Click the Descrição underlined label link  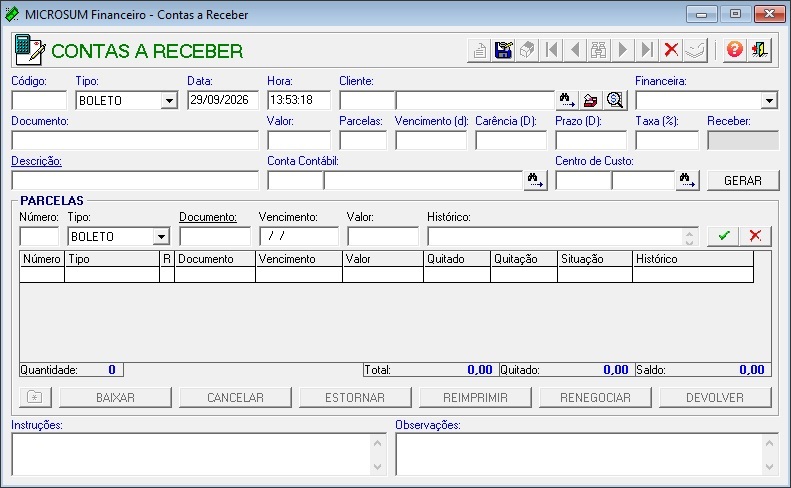(36, 161)
